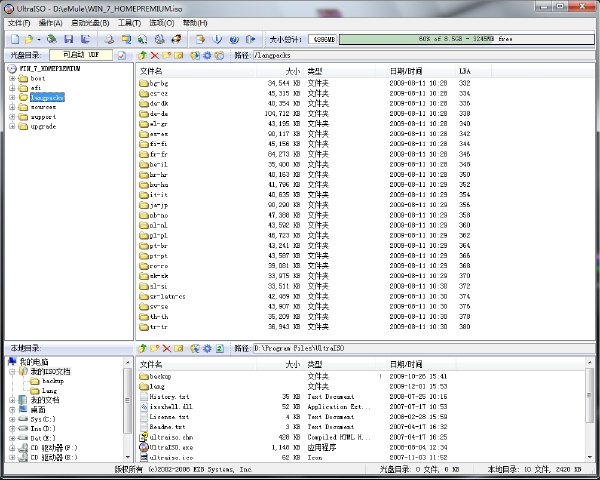Go up a level in local directory
The image size is (600, 480).
coord(142,348)
